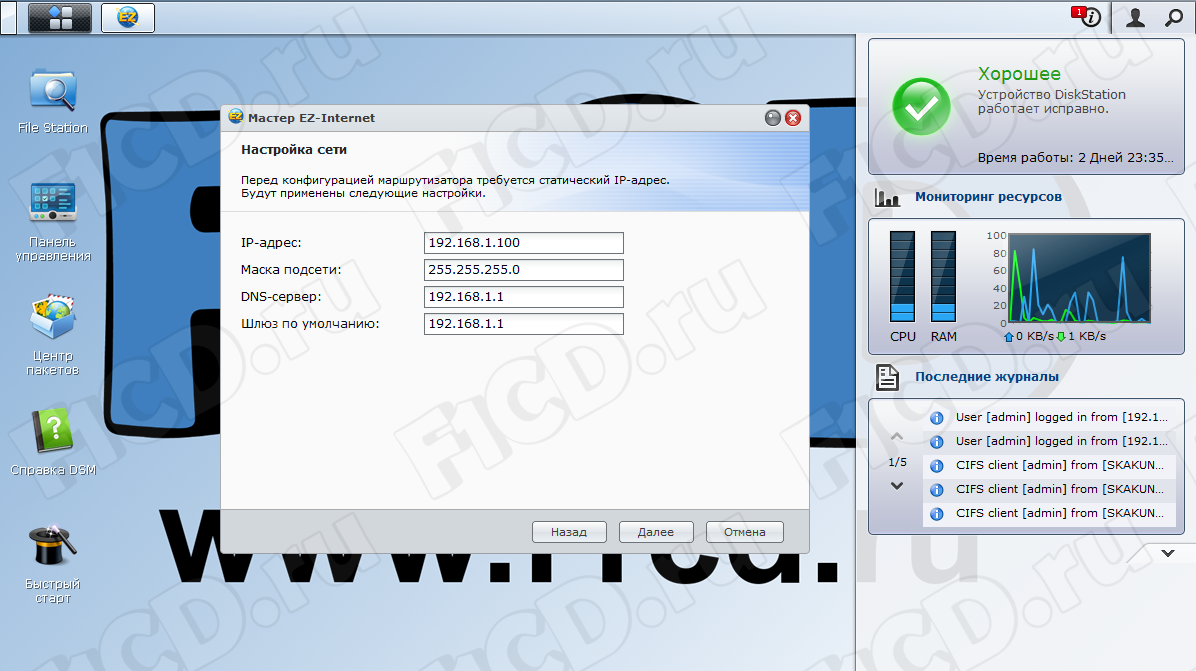Click the RAM usage bar
The image size is (1196, 671).
[x=943, y=276]
